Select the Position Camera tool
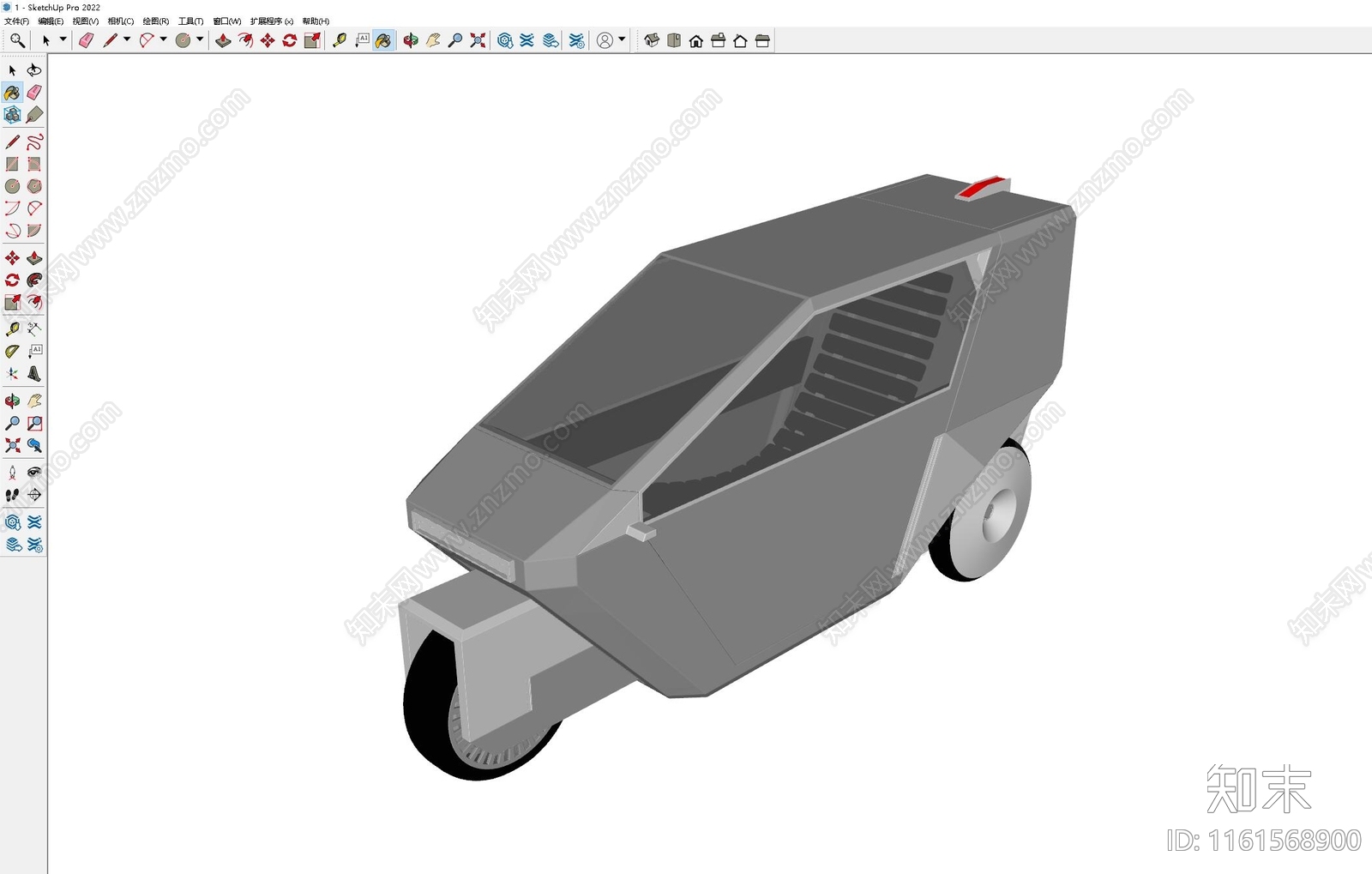 (x=12, y=473)
